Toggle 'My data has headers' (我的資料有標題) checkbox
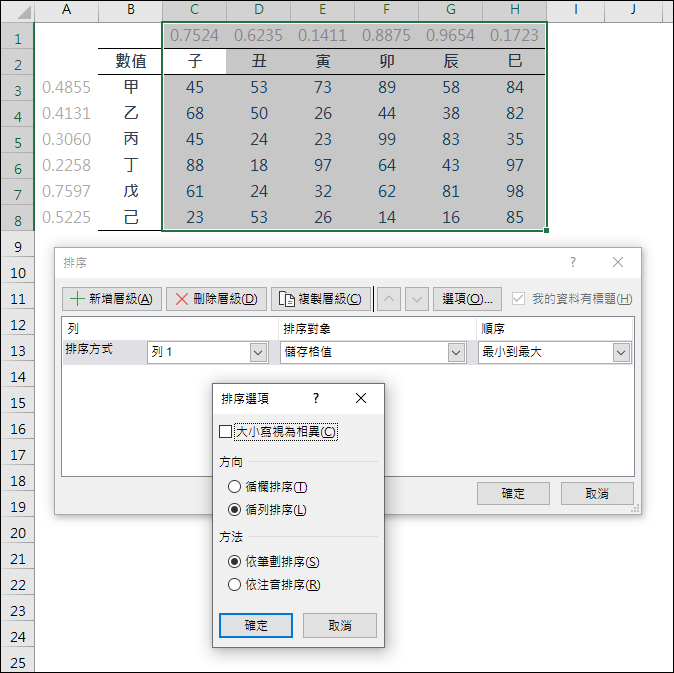The image size is (674, 673). [518, 298]
